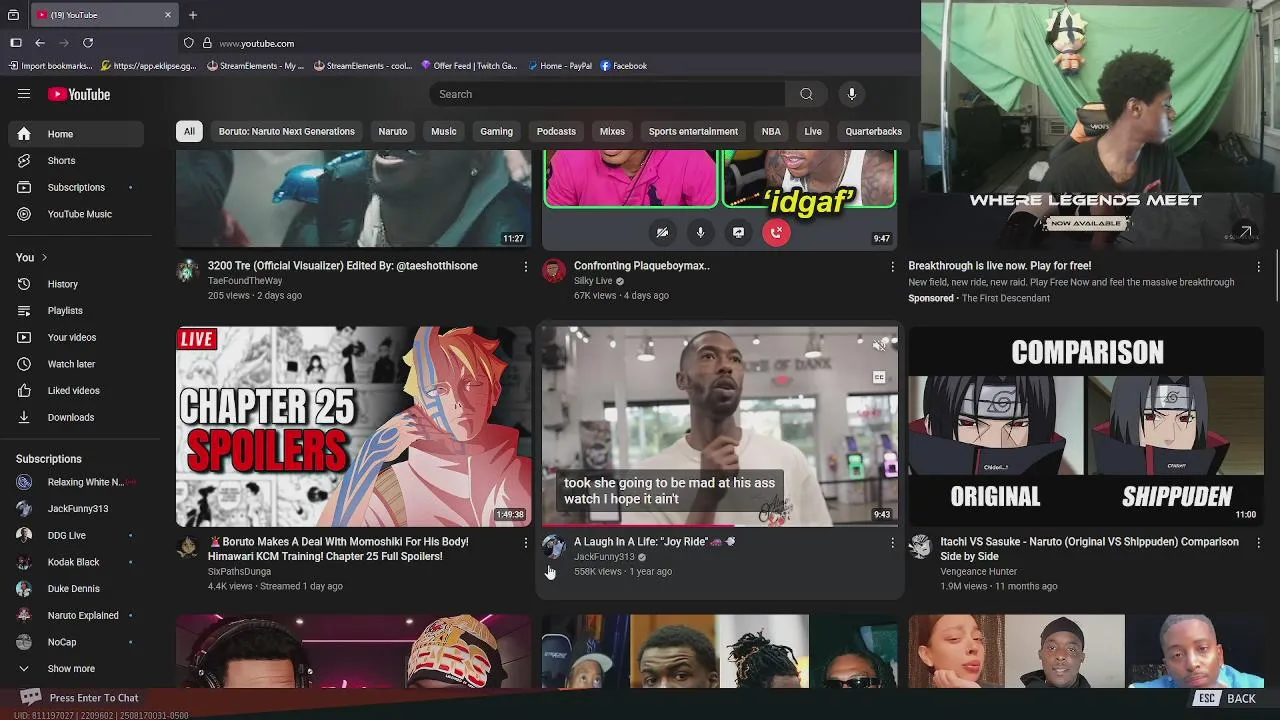
Task: Select the Naruto filter chip
Action: [x=393, y=131]
